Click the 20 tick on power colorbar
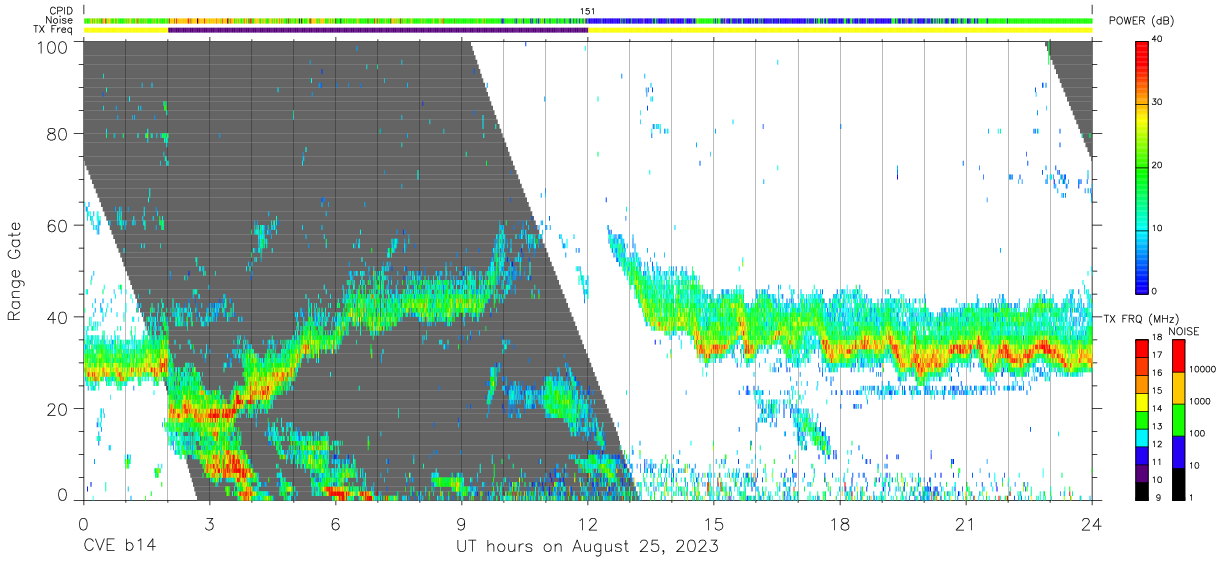 click(1157, 165)
